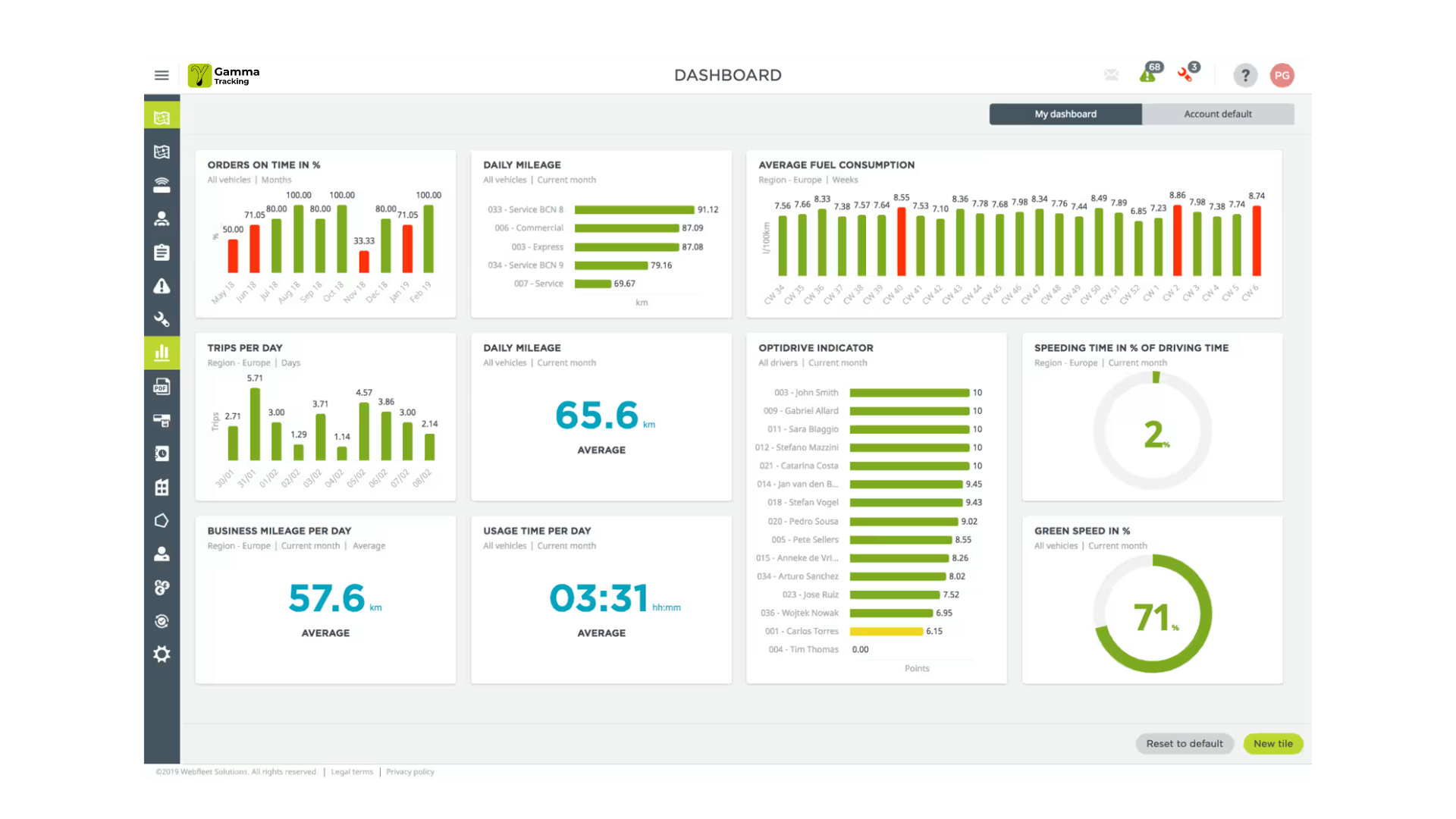Click the 65.6 km Daily Mileage tile

pos(601,417)
